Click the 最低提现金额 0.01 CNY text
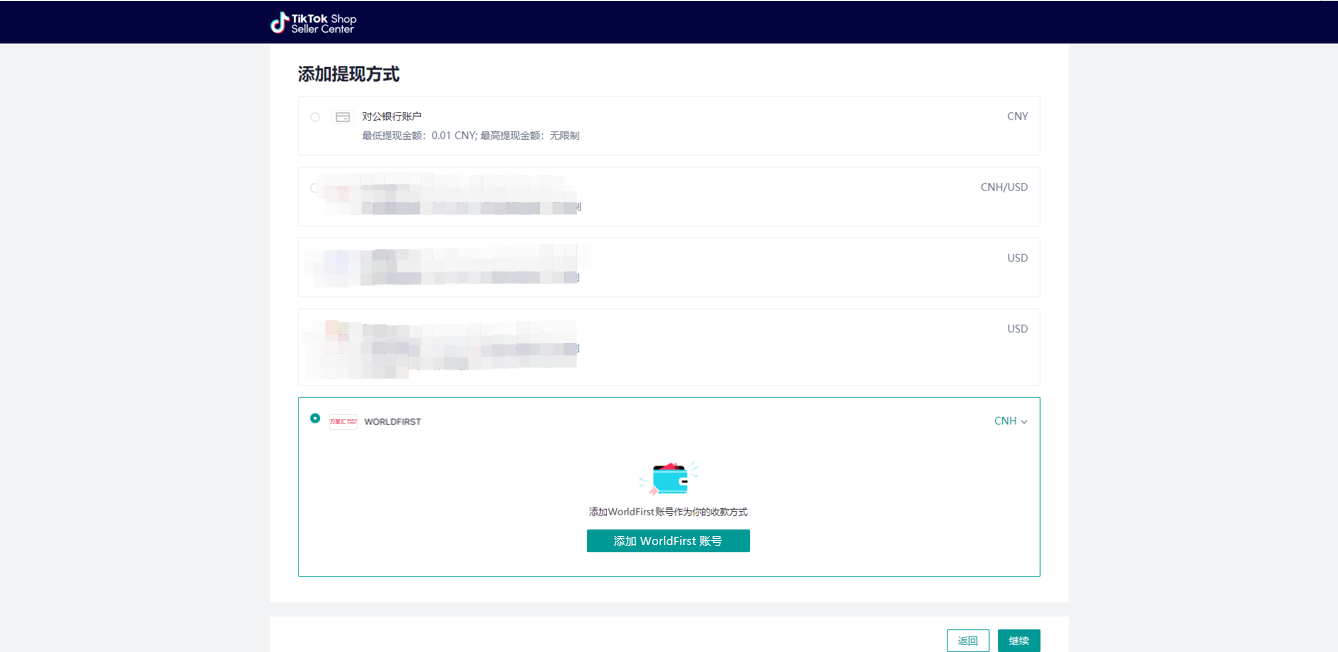Viewport: 1338px width, 652px height. tap(470, 135)
